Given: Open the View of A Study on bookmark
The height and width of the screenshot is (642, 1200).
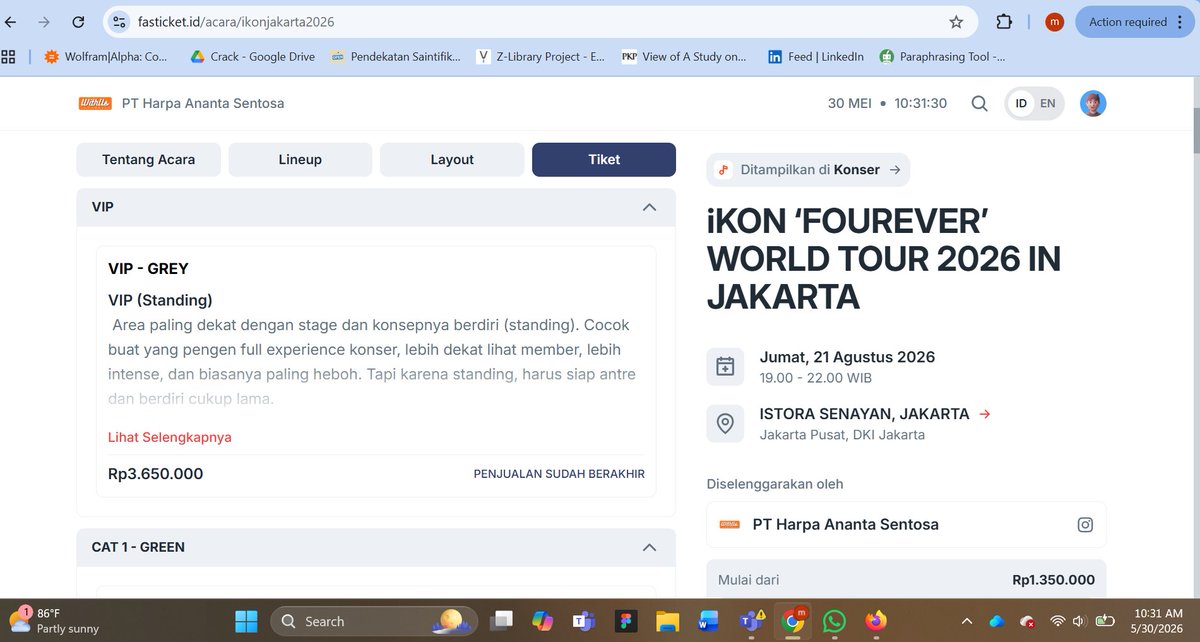Looking at the screenshot, I should coord(684,57).
